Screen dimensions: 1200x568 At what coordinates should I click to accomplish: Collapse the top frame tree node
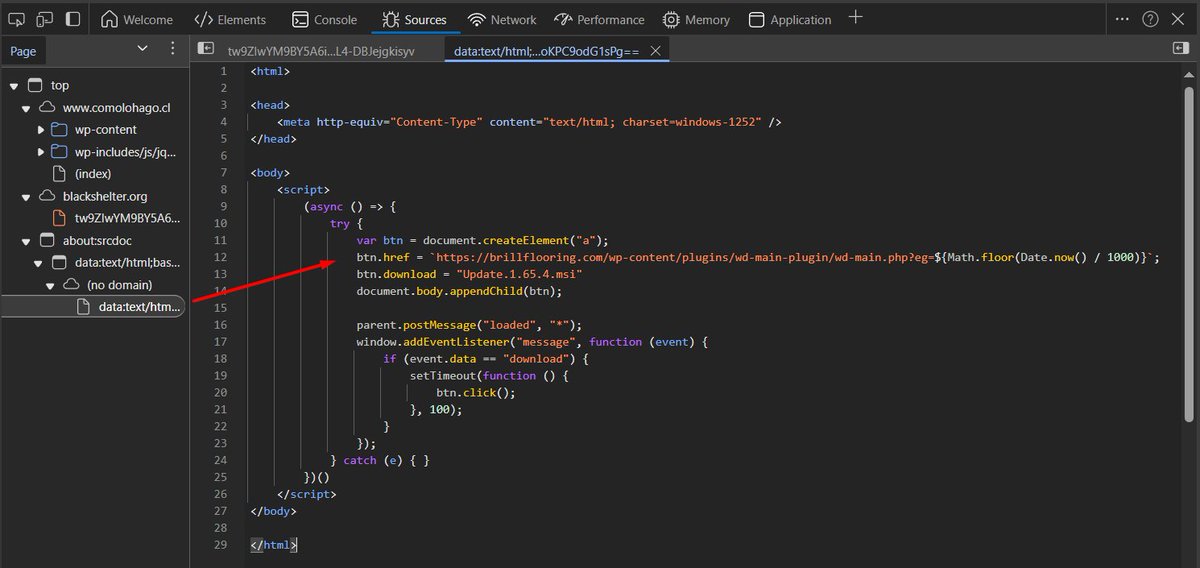(14, 86)
